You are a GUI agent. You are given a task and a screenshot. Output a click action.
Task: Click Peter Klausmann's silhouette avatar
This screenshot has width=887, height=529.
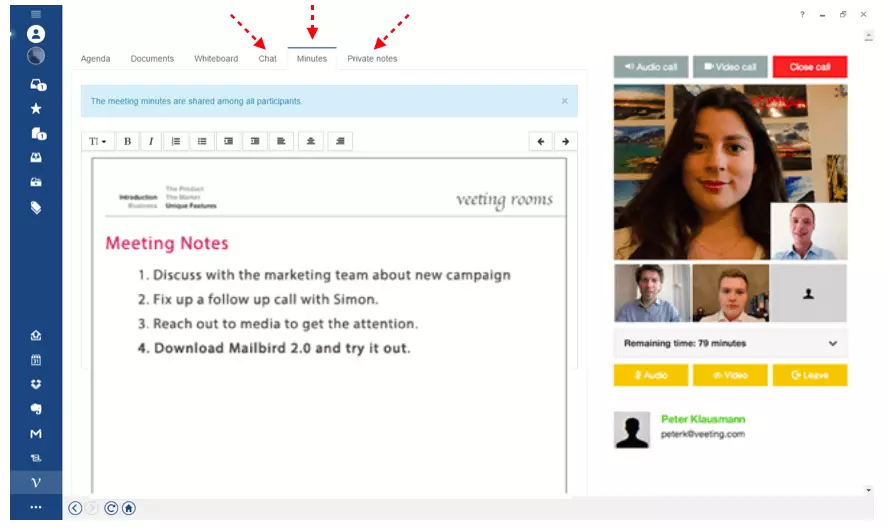(632, 430)
